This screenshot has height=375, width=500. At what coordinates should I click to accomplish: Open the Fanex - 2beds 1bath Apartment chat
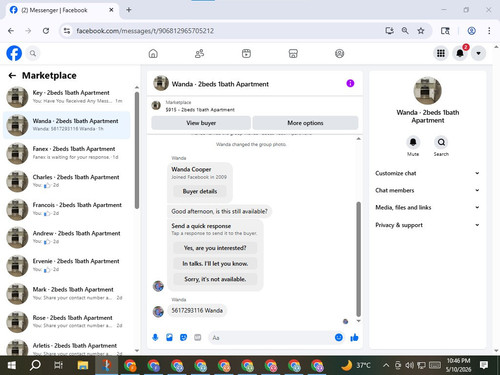tap(67, 153)
